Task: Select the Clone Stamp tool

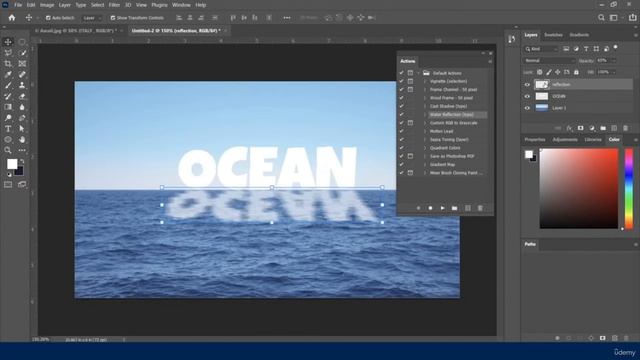Action: pos(22,85)
